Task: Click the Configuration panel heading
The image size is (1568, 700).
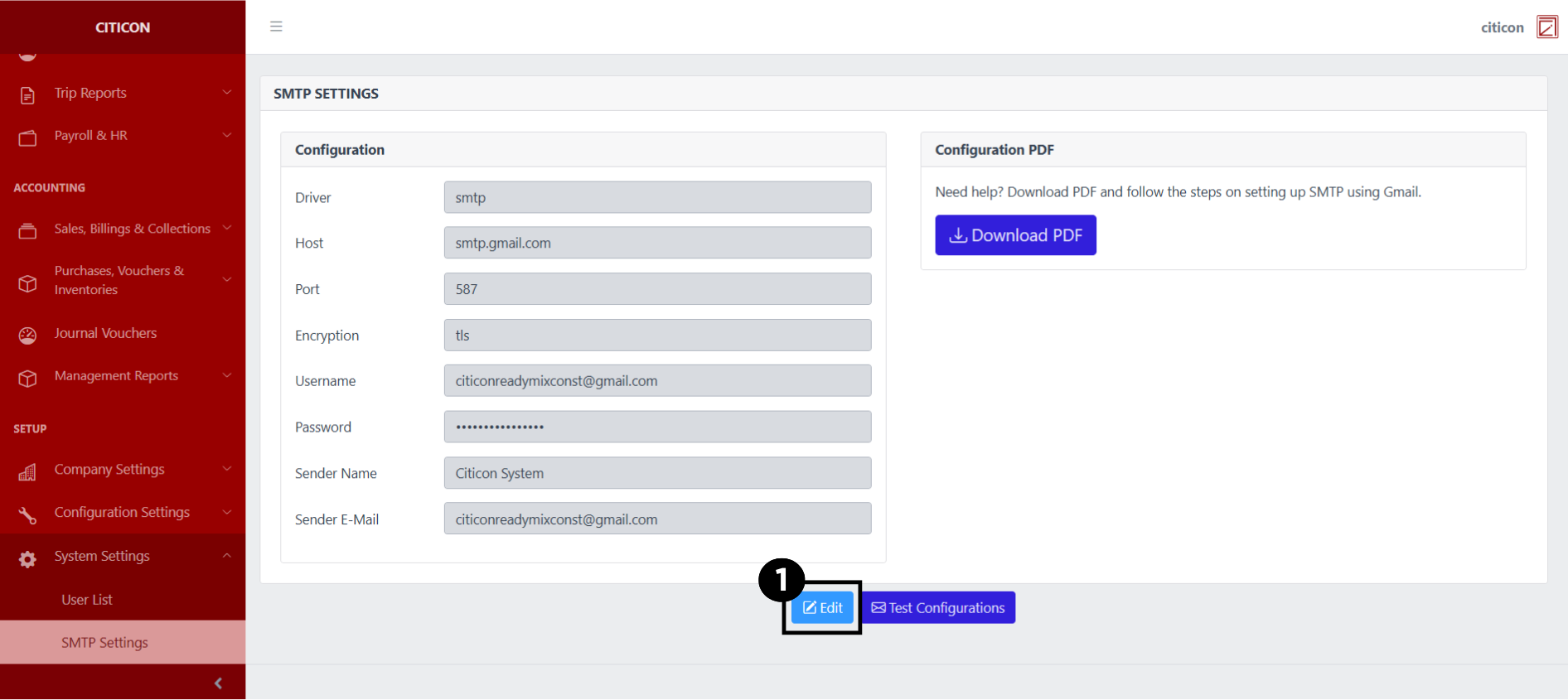Action: point(340,150)
